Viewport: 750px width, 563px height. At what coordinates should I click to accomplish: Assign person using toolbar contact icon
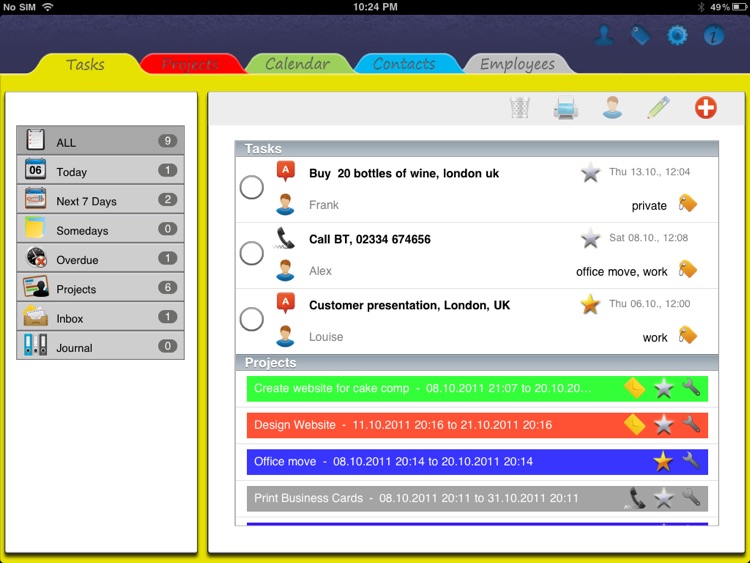(612, 108)
